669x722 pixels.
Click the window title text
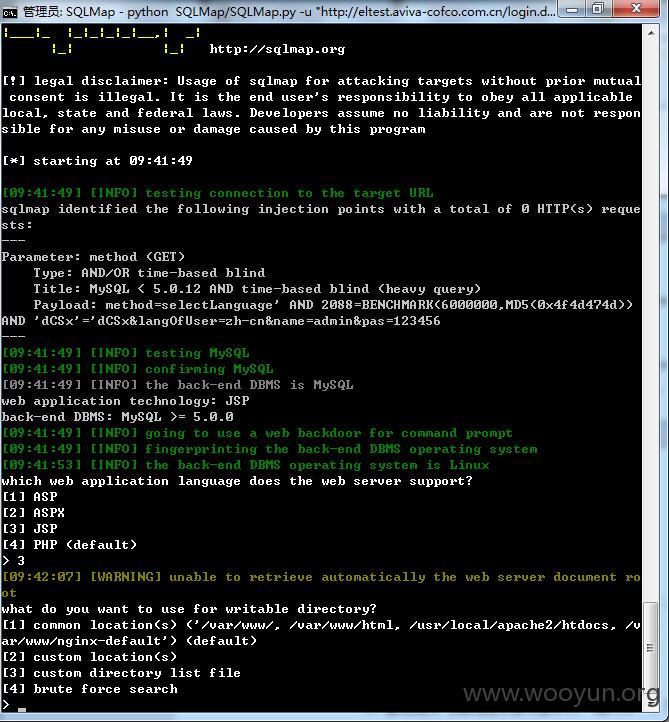[289, 12]
